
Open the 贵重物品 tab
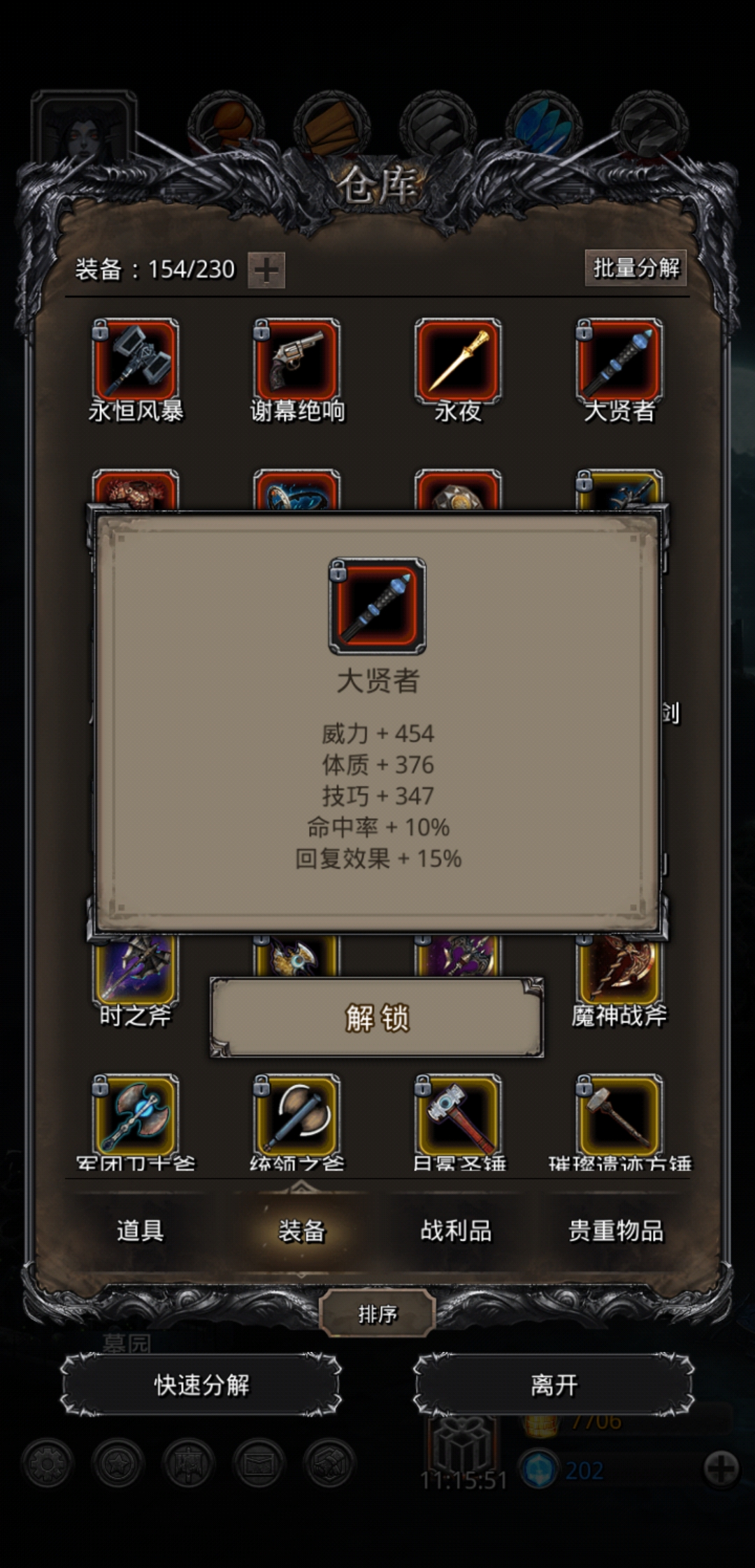pos(616,1231)
